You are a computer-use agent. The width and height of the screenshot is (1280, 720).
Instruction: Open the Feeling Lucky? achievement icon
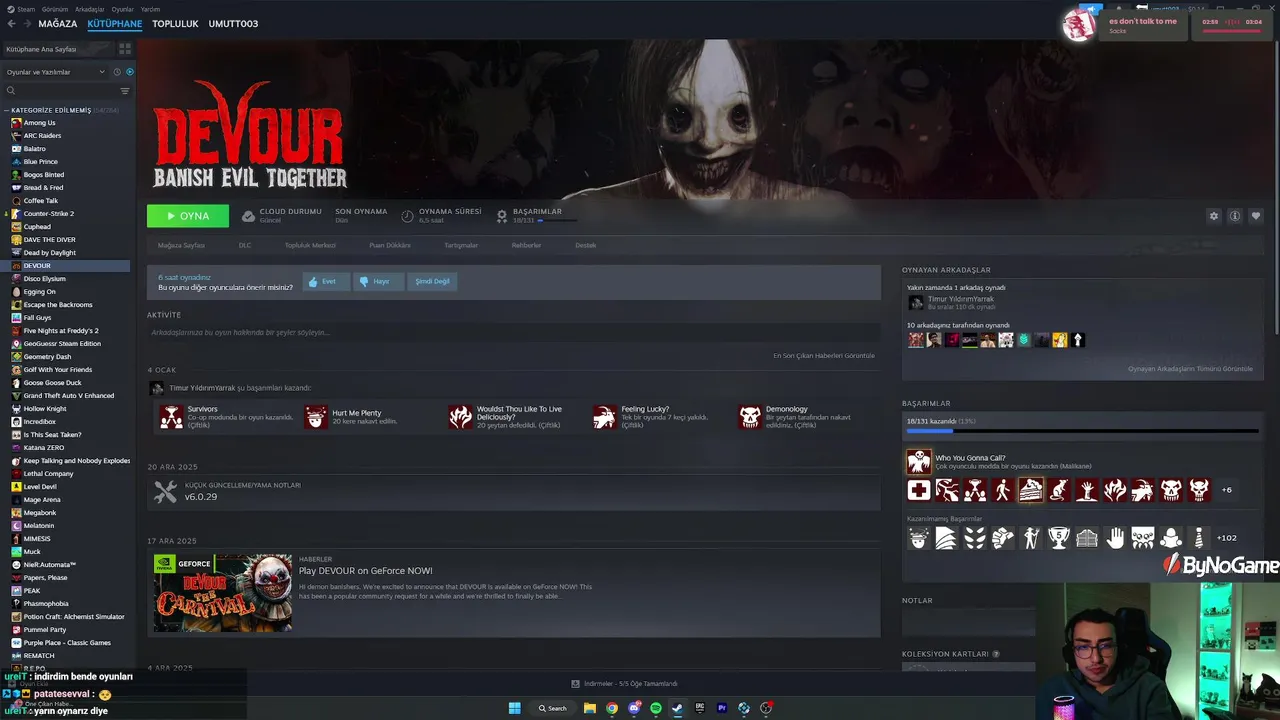click(x=605, y=417)
